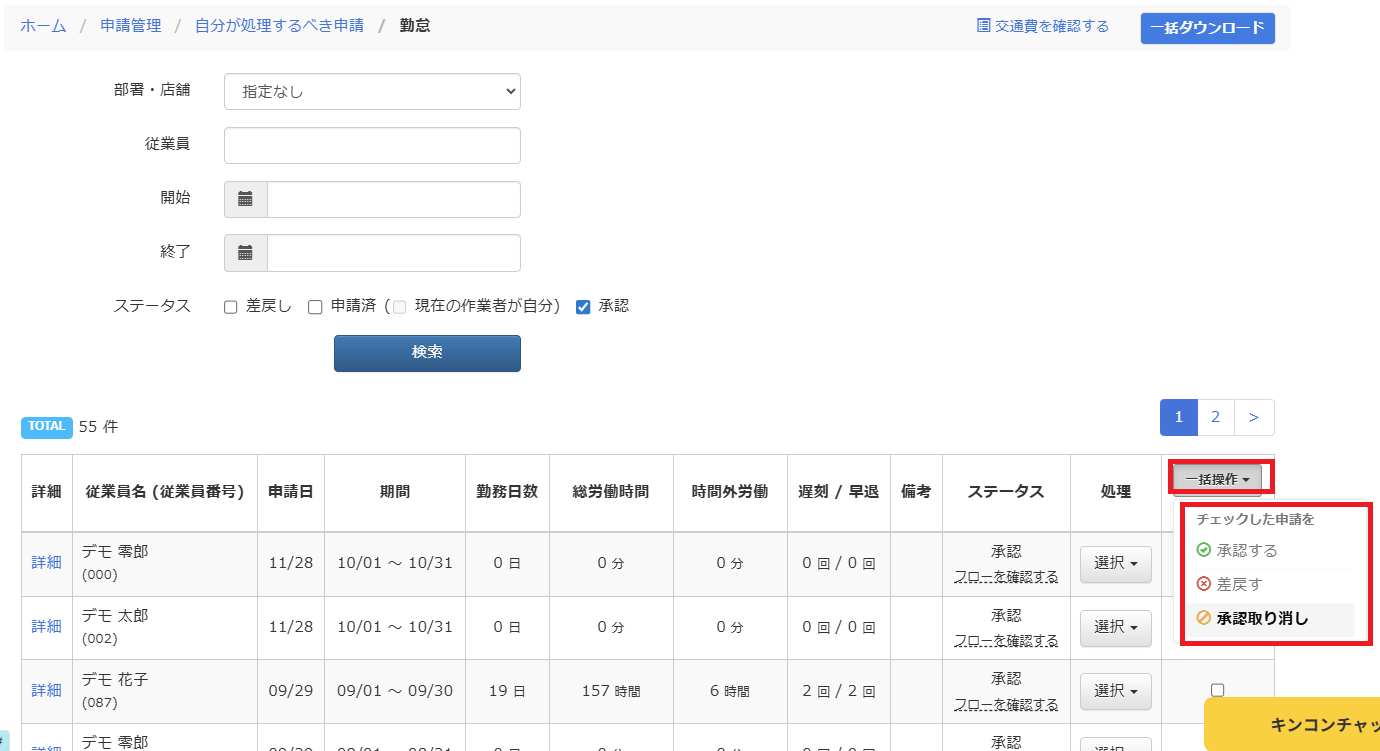This screenshot has height=751, width=1380.
Task: Click the 検索 button
Action: pos(427,353)
